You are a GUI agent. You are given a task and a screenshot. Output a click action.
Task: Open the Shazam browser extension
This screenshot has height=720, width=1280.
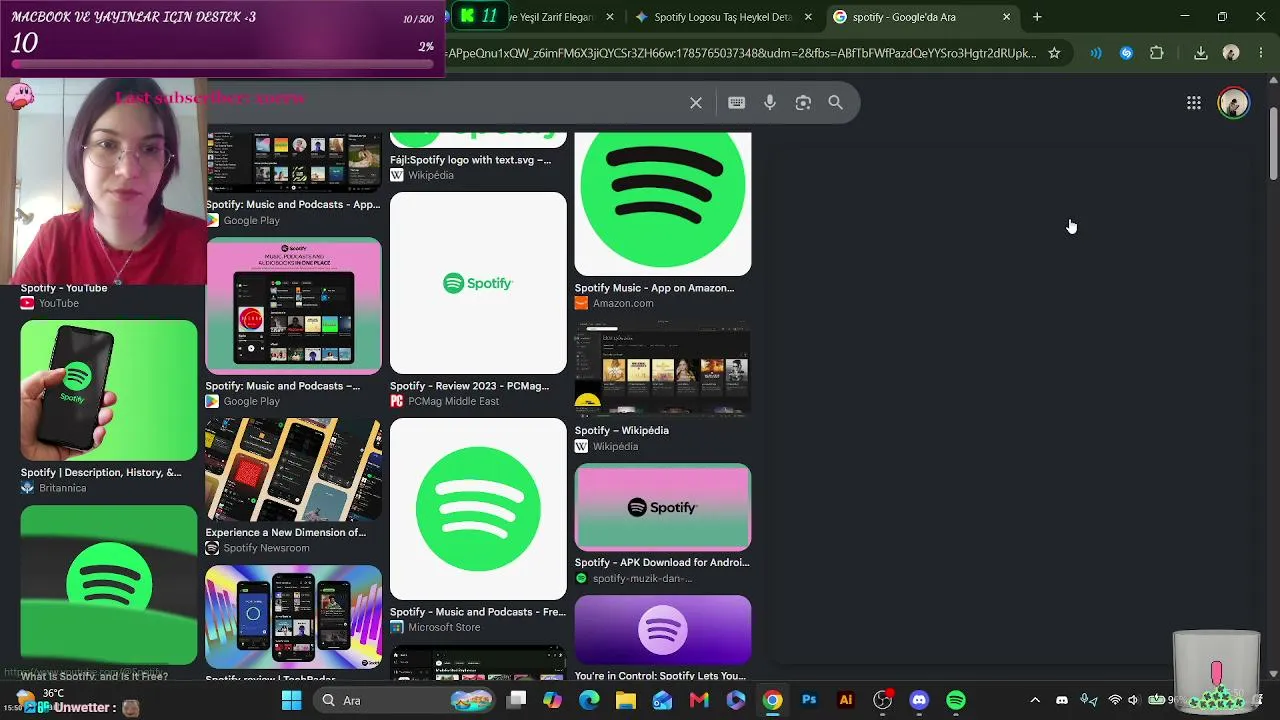point(1127,53)
